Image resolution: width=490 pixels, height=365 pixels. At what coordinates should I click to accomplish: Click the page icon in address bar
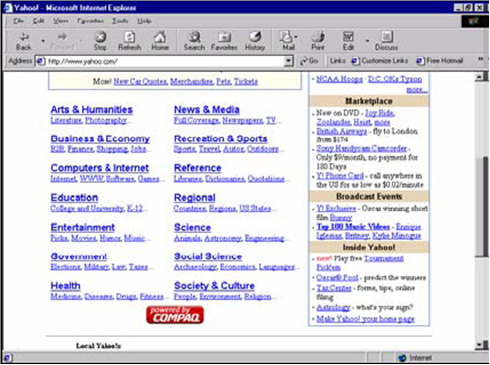[41, 61]
